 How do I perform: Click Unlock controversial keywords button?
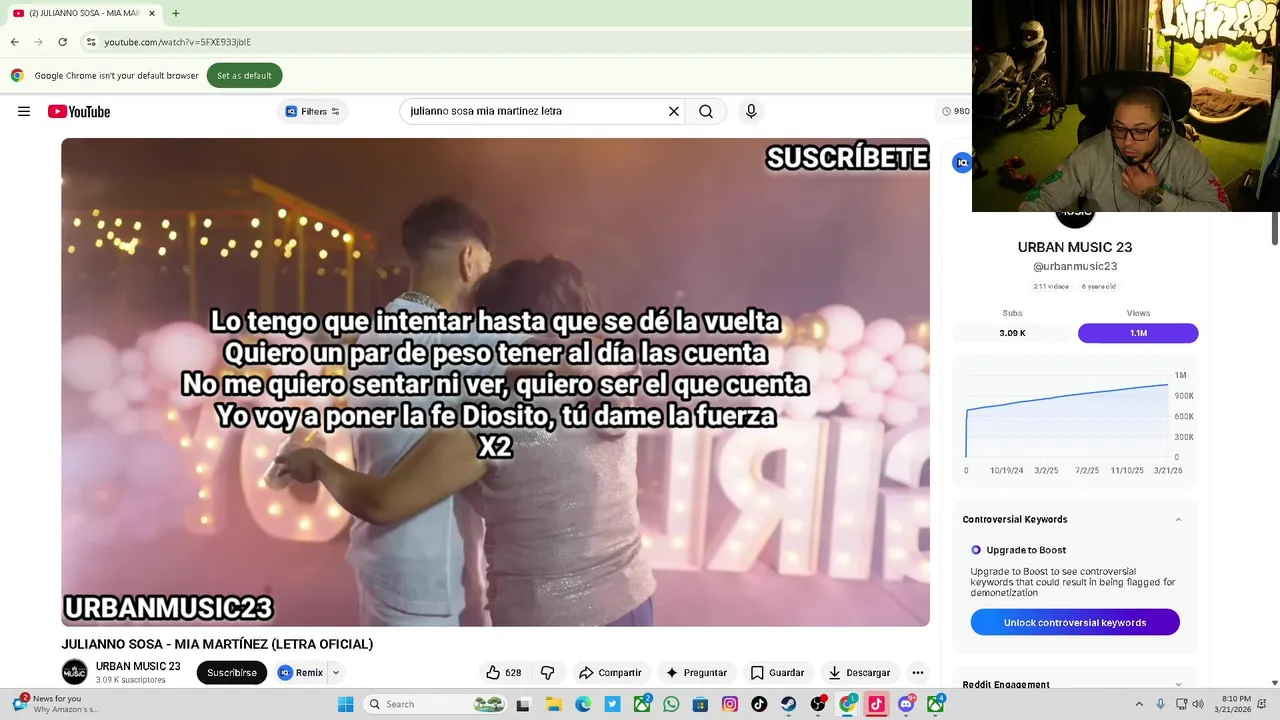pos(1075,622)
